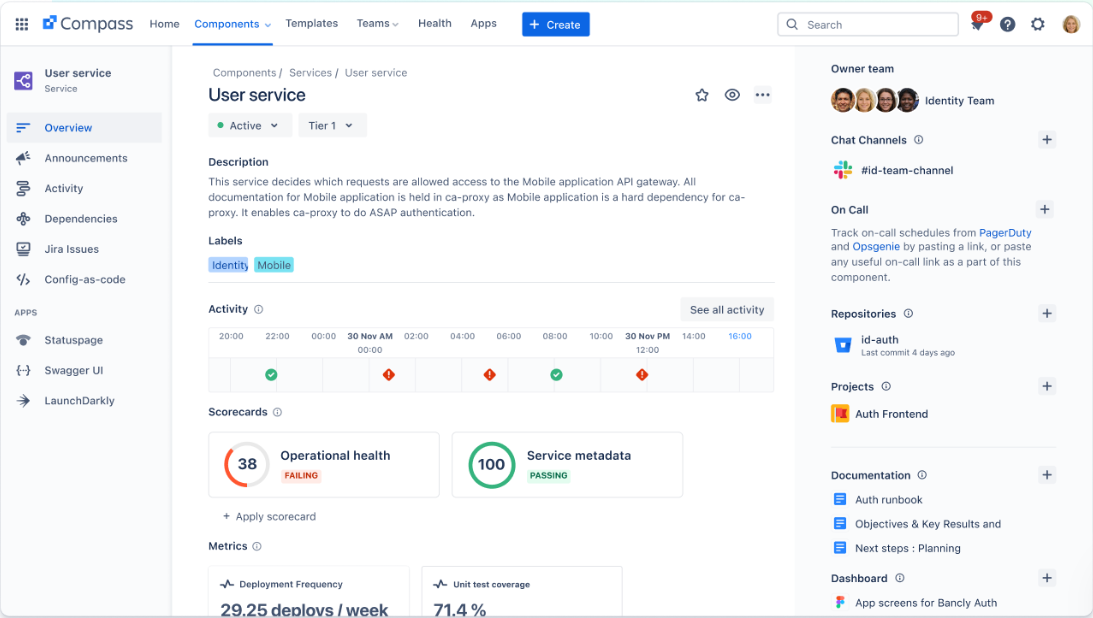This screenshot has height=618, width=1093.
Task: Open Announcements in the sidebar
Action: (x=84, y=158)
